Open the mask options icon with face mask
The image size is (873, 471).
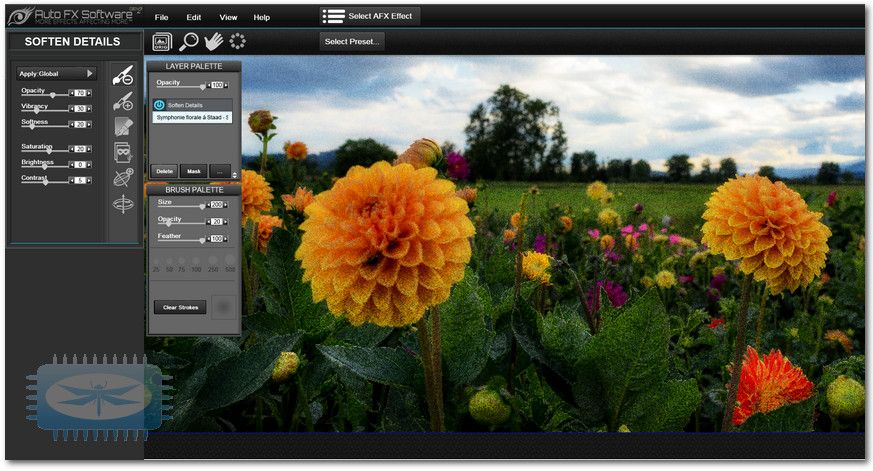point(123,152)
